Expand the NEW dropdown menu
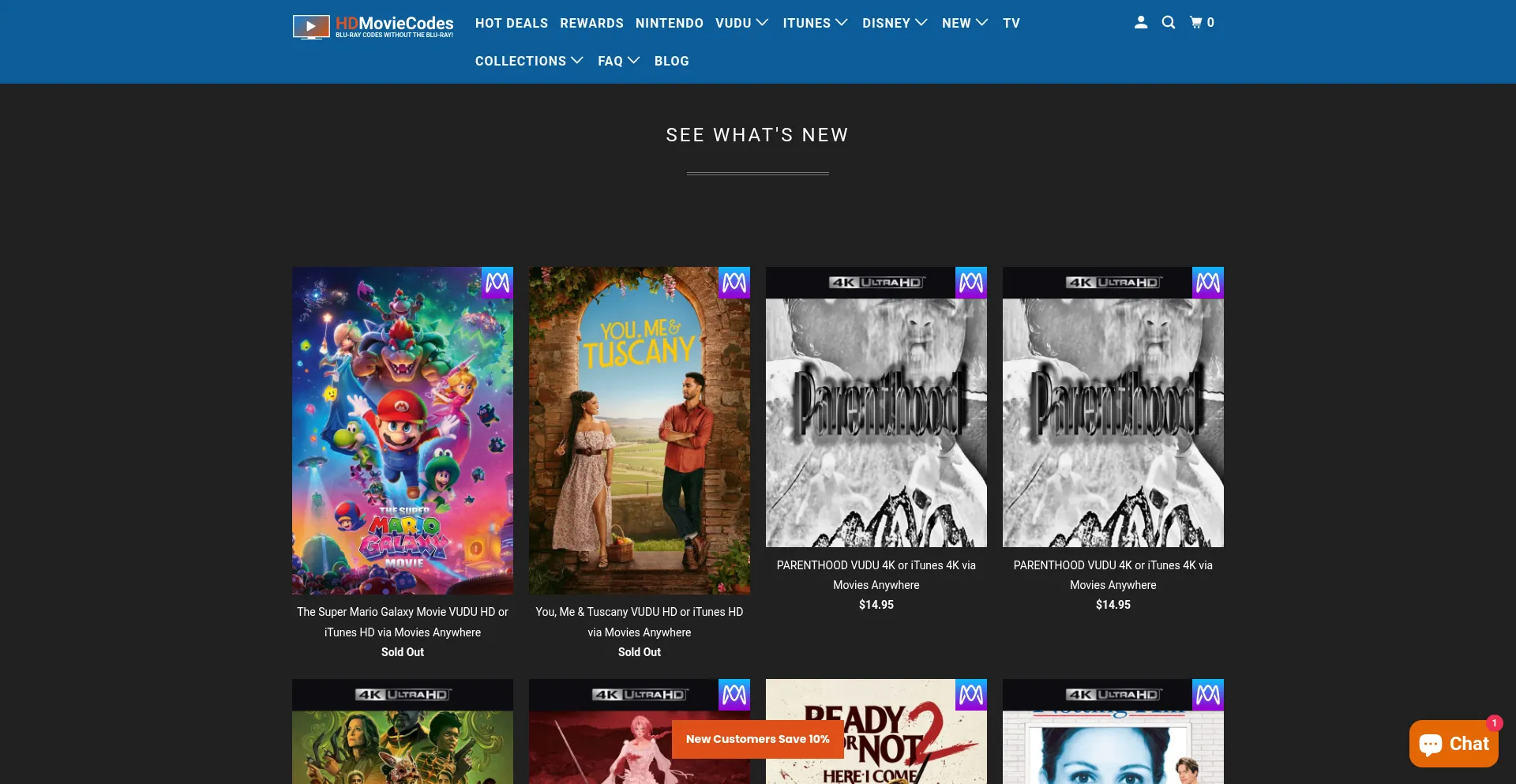Viewport: 1516px width, 784px height. (965, 23)
